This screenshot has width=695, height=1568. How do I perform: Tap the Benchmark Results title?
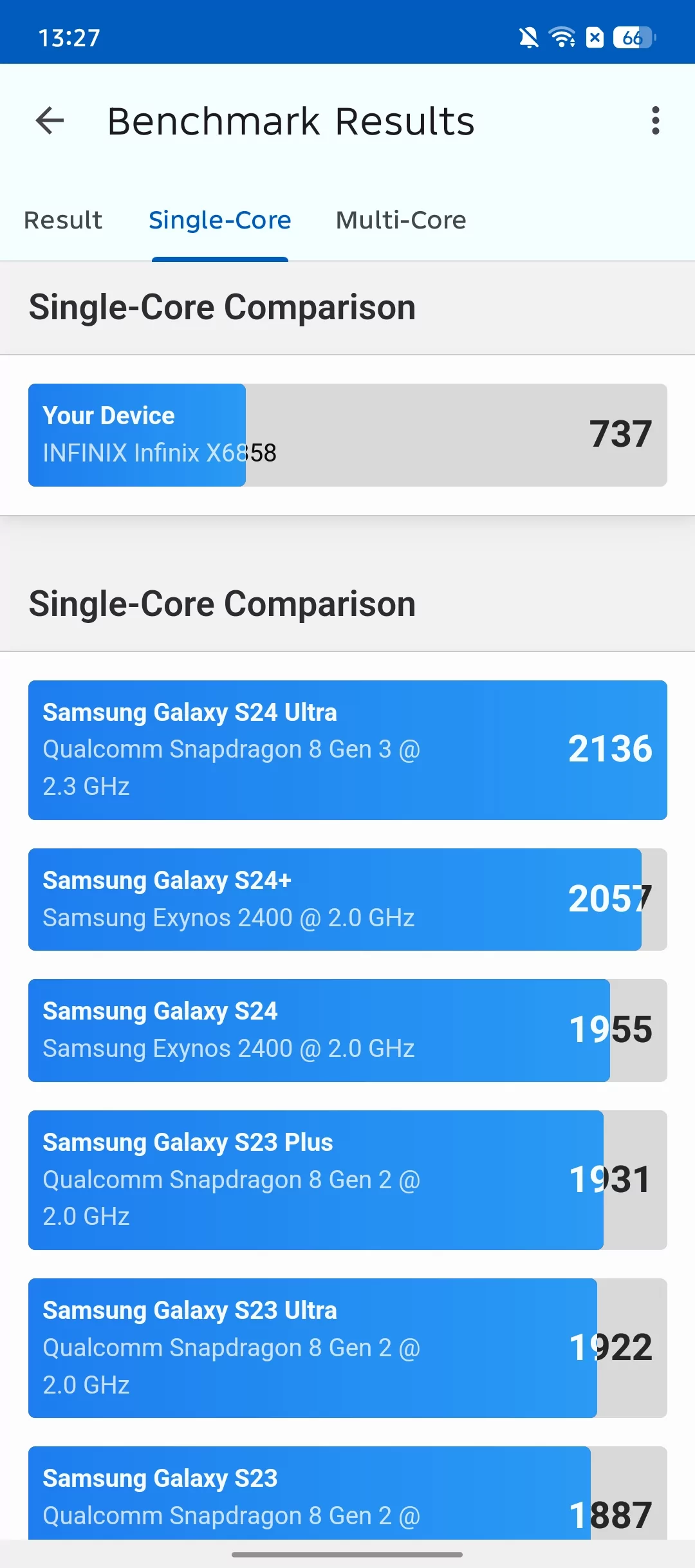[x=291, y=121]
